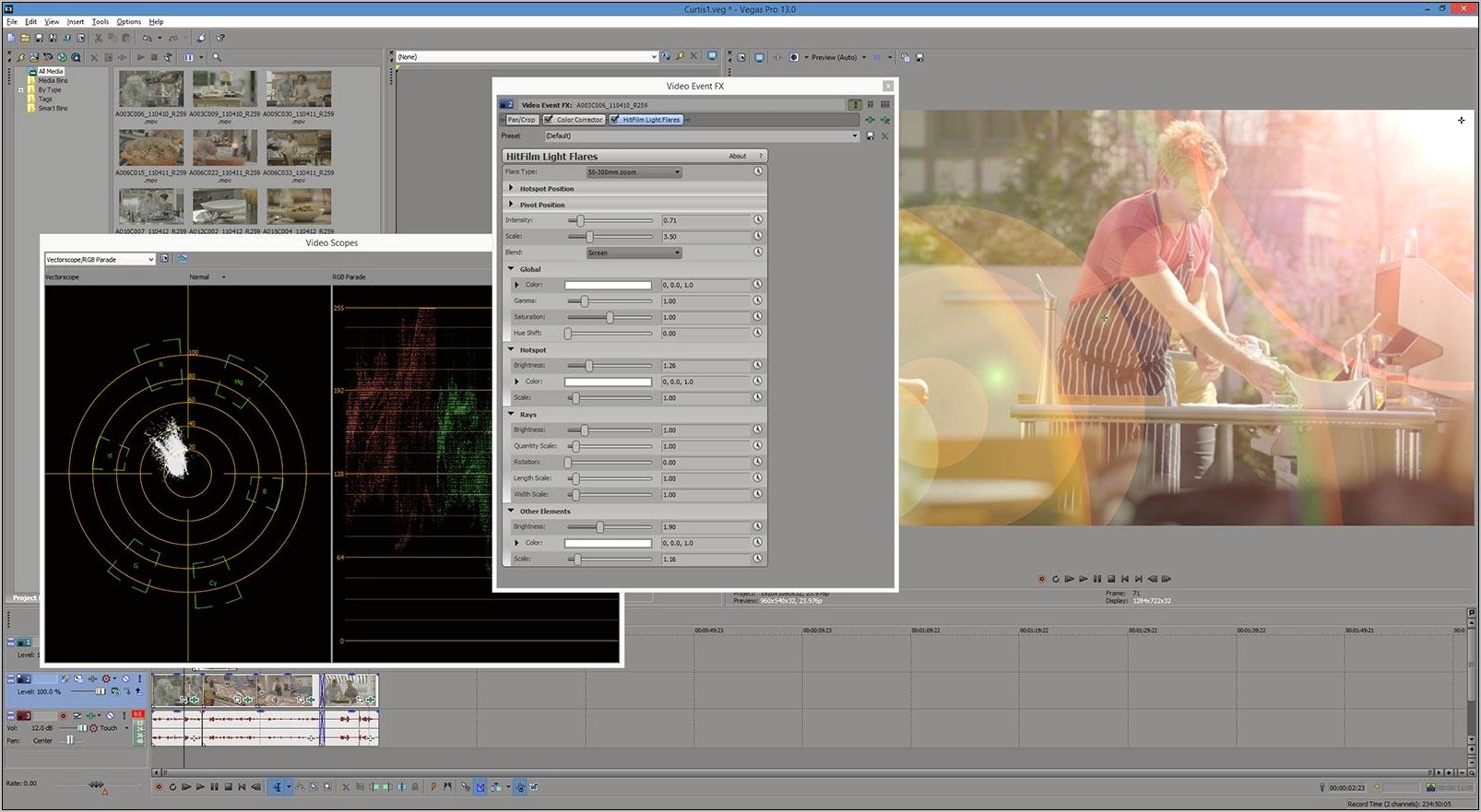1481x812 pixels.
Task: Click Split Screen View icon in preview toolbar
Action: [794, 57]
